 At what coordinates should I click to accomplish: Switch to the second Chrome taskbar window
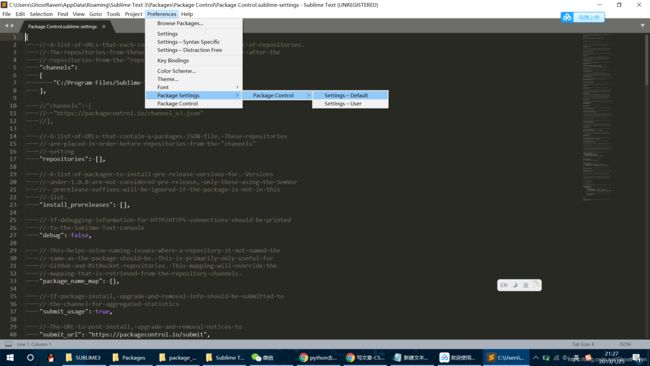pyautogui.click(x=365, y=357)
